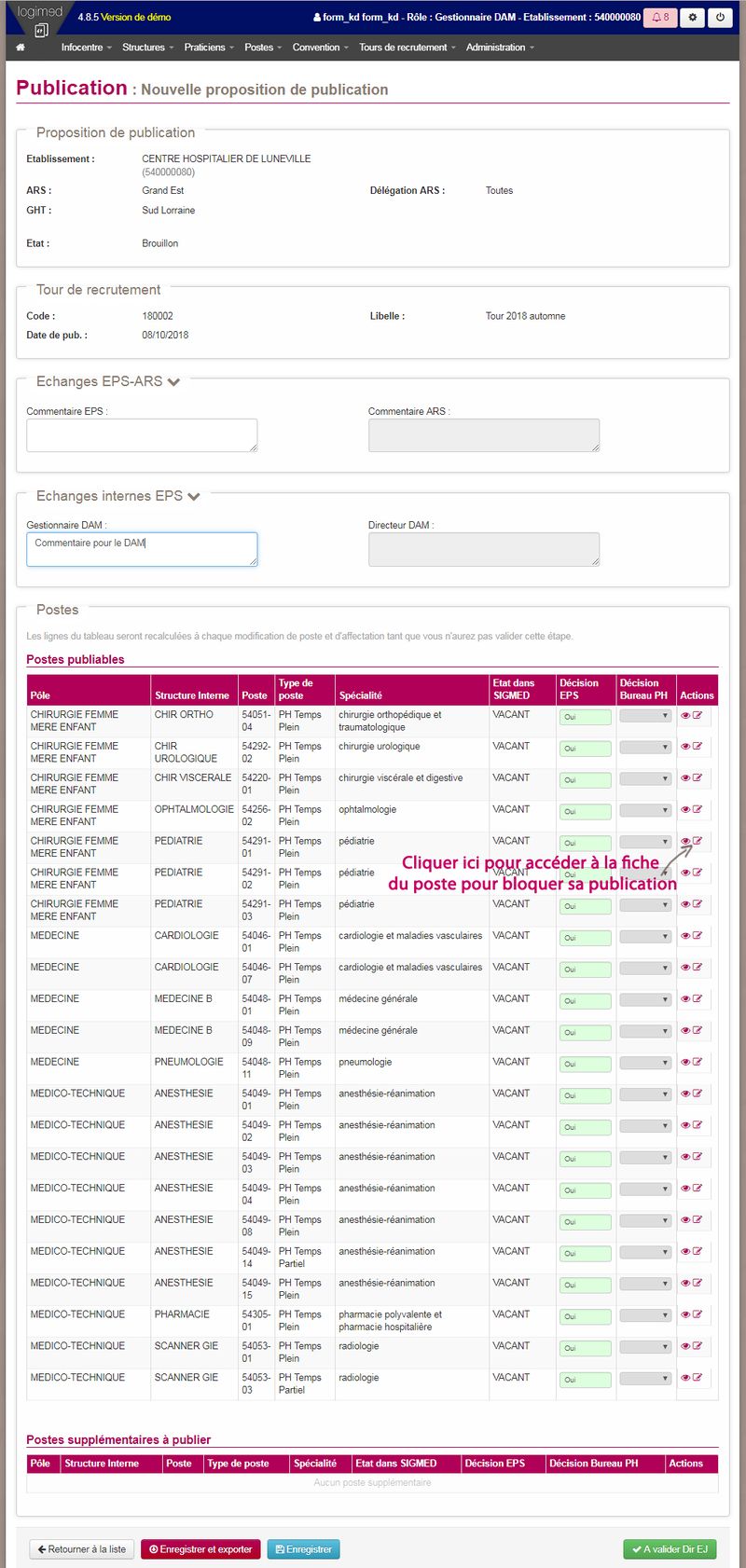Click the blue Enregistrer button

304,1549
